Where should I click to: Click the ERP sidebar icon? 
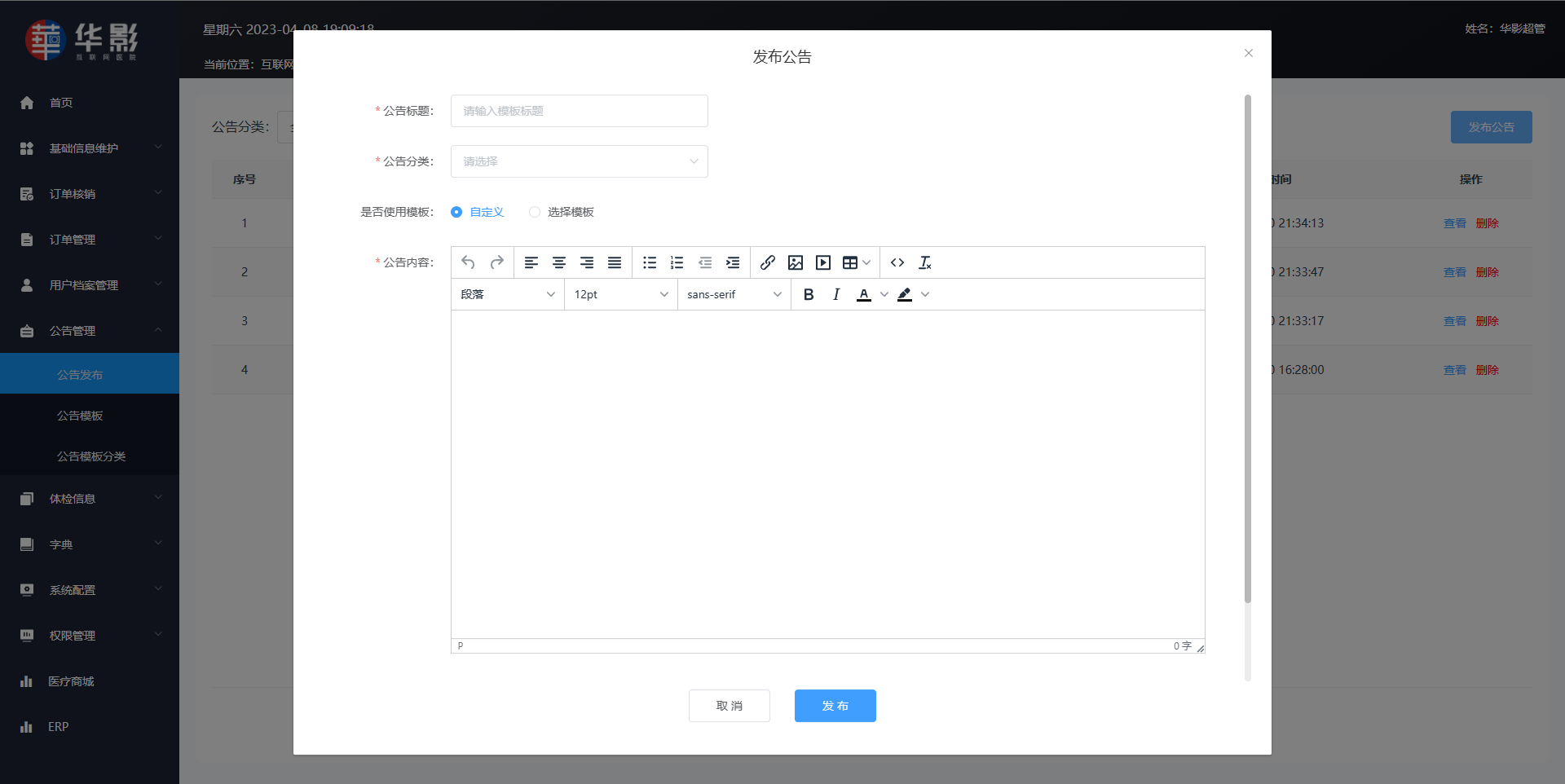(x=26, y=727)
